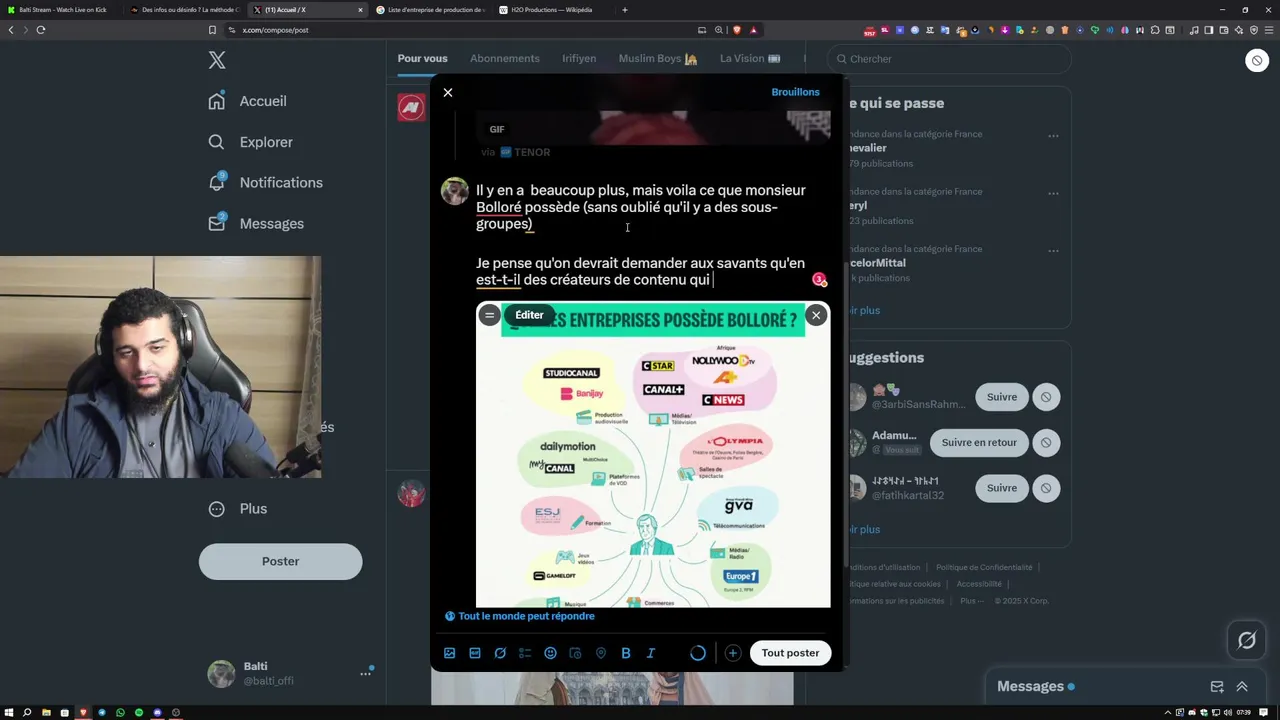1280x720 pixels.
Task: Click the sidebar Poster button
Action: (x=280, y=561)
